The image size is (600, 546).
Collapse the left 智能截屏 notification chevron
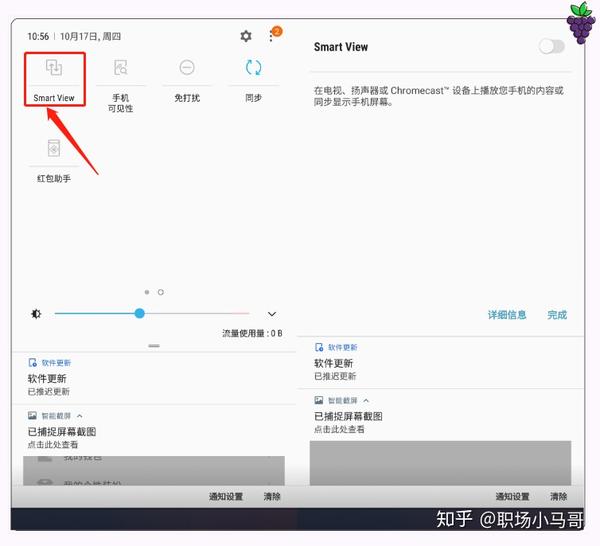tap(80, 416)
